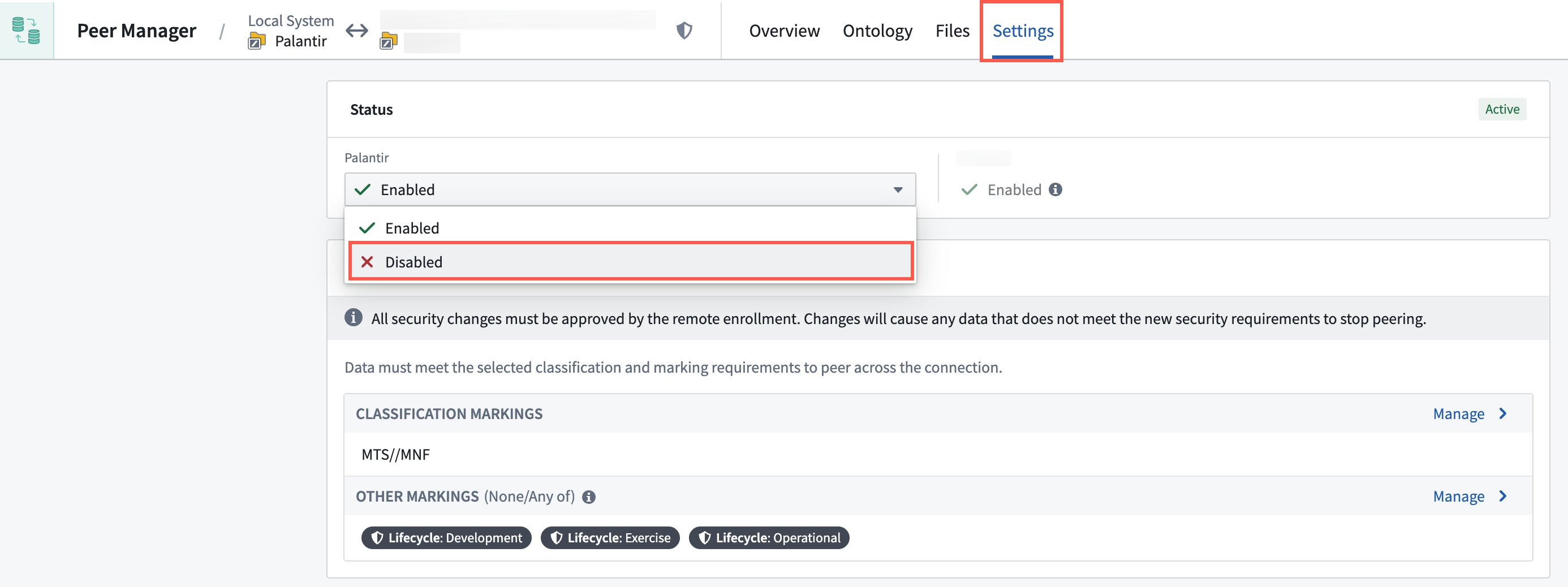Click the info icon next to remote Enabled
This screenshot has height=587, width=1568.
1056,190
